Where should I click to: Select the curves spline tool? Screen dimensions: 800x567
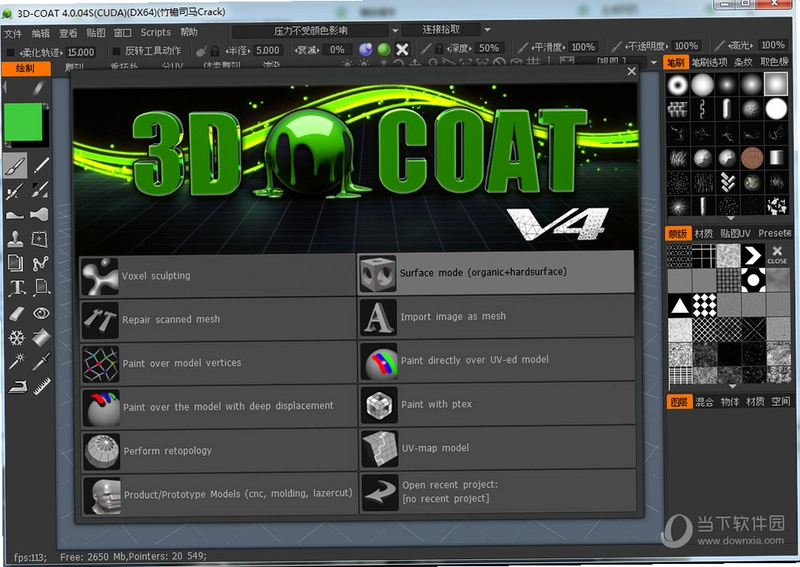(40, 263)
